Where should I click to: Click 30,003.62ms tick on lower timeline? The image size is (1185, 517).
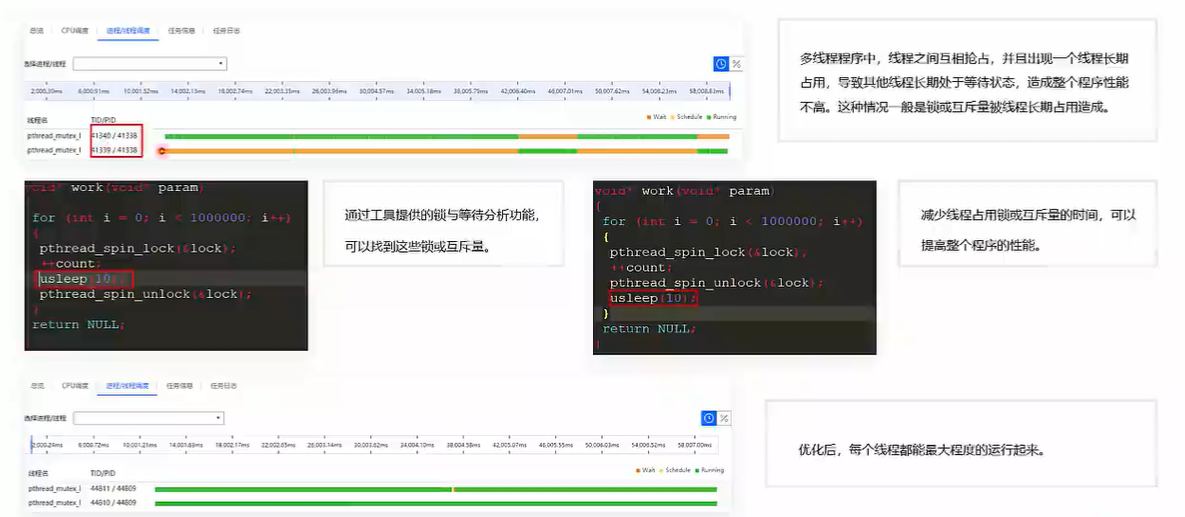coord(373,445)
